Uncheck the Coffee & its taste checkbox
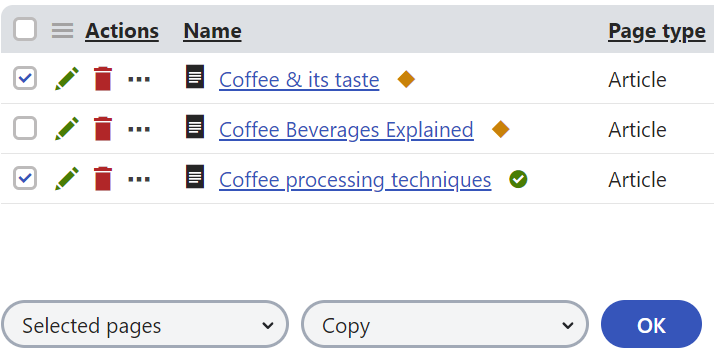 coord(25,78)
